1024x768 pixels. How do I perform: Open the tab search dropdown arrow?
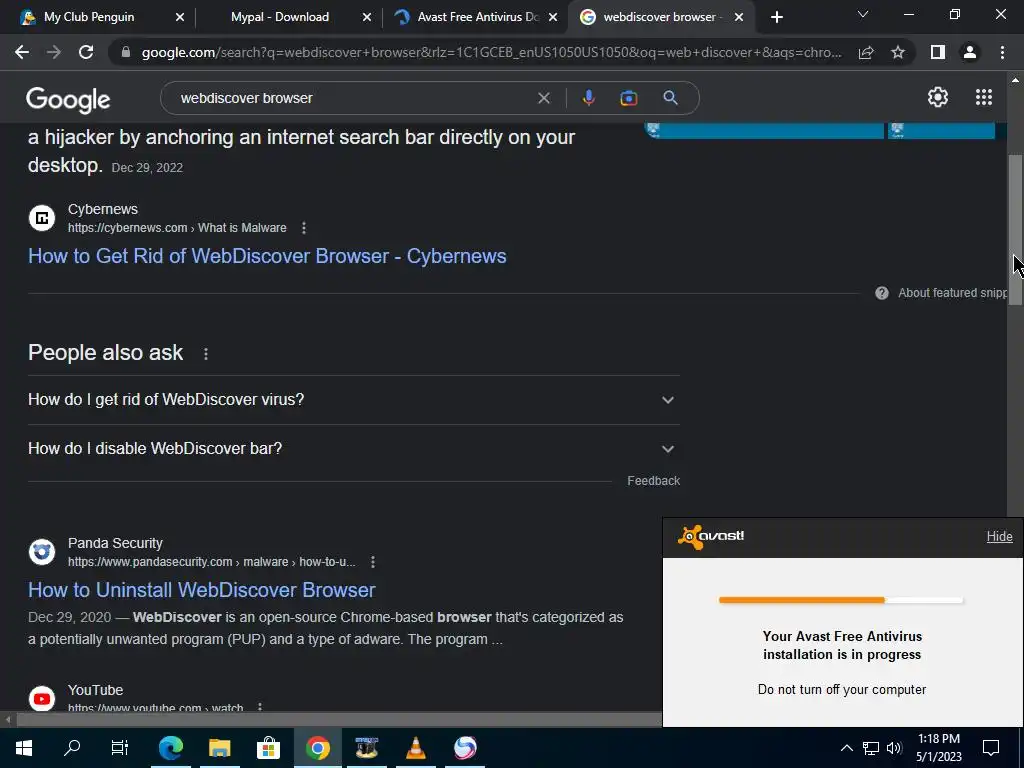(863, 15)
